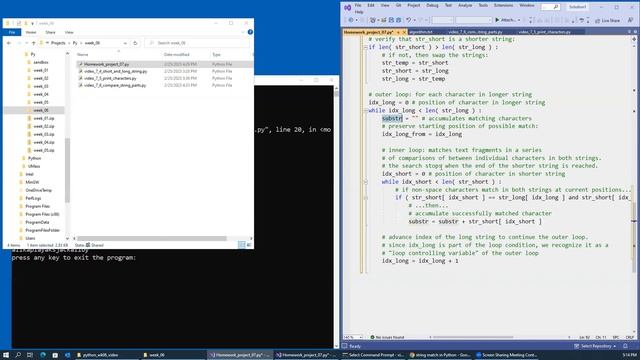Open Share ribbon tab in File Explorer

tap(50, 32)
